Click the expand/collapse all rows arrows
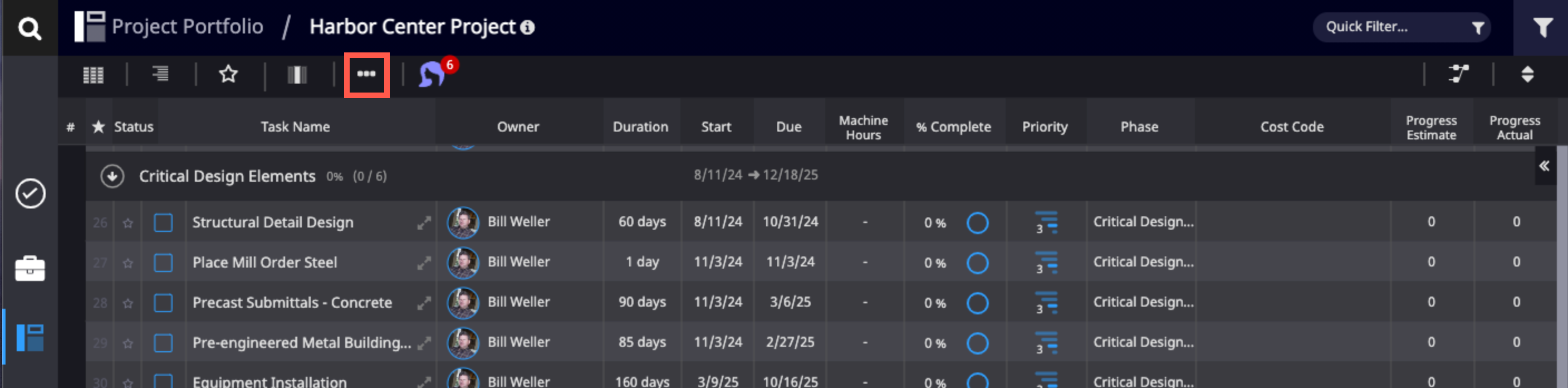The width and height of the screenshot is (1568, 388). coord(1527,74)
